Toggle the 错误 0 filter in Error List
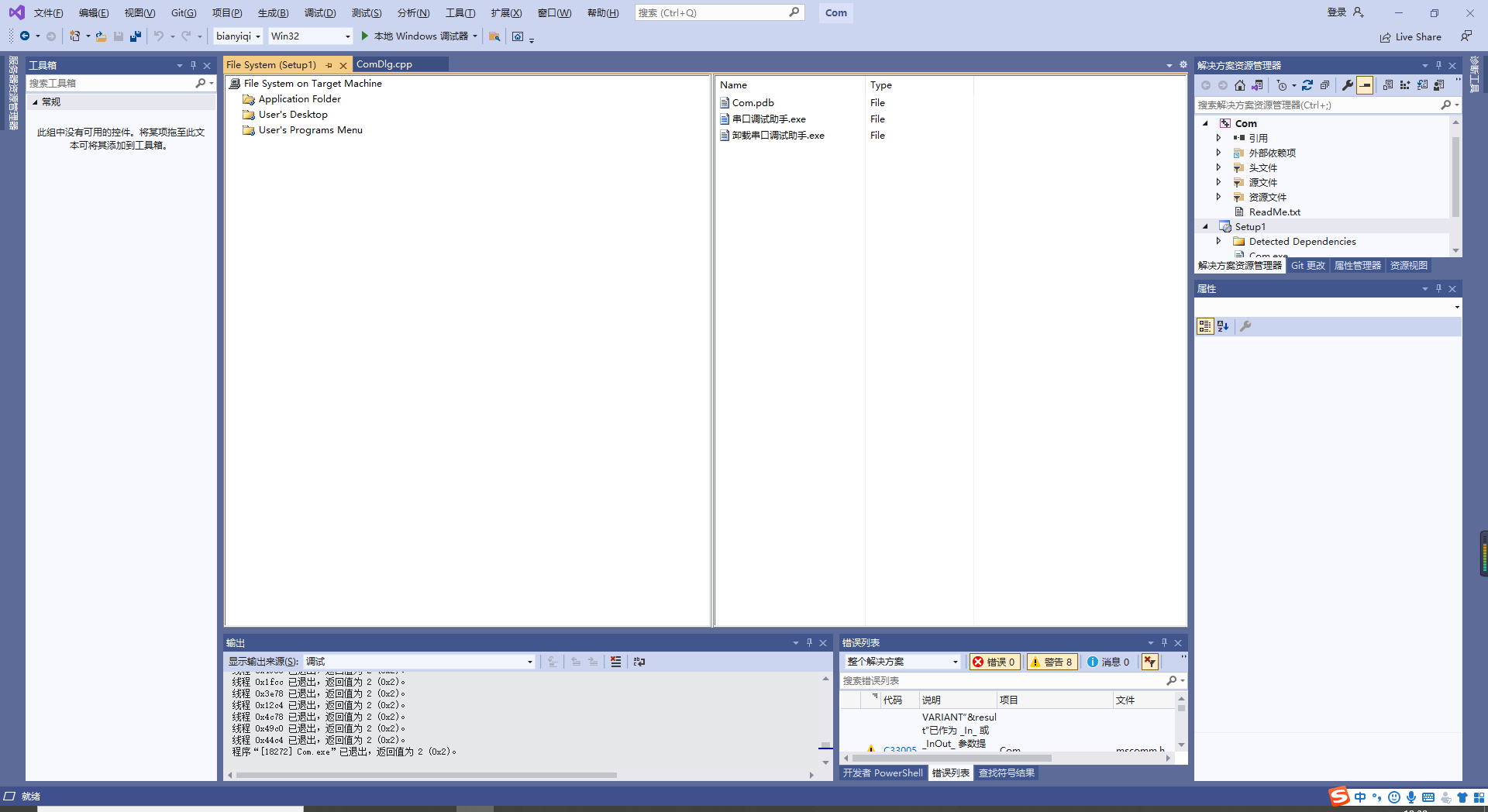1488x812 pixels. pos(994,662)
